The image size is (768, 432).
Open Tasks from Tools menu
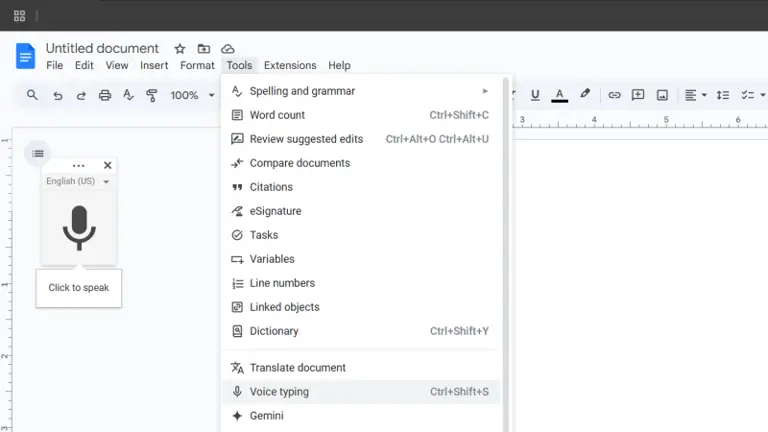coord(360,235)
